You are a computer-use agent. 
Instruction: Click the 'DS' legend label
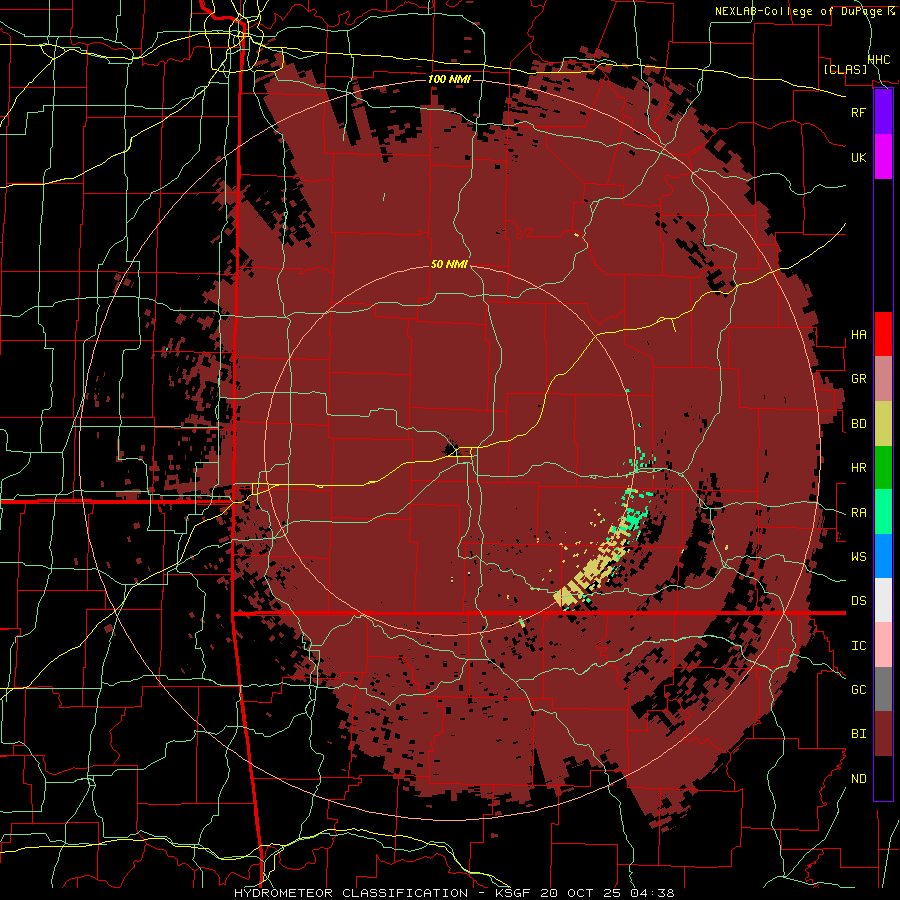858,601
